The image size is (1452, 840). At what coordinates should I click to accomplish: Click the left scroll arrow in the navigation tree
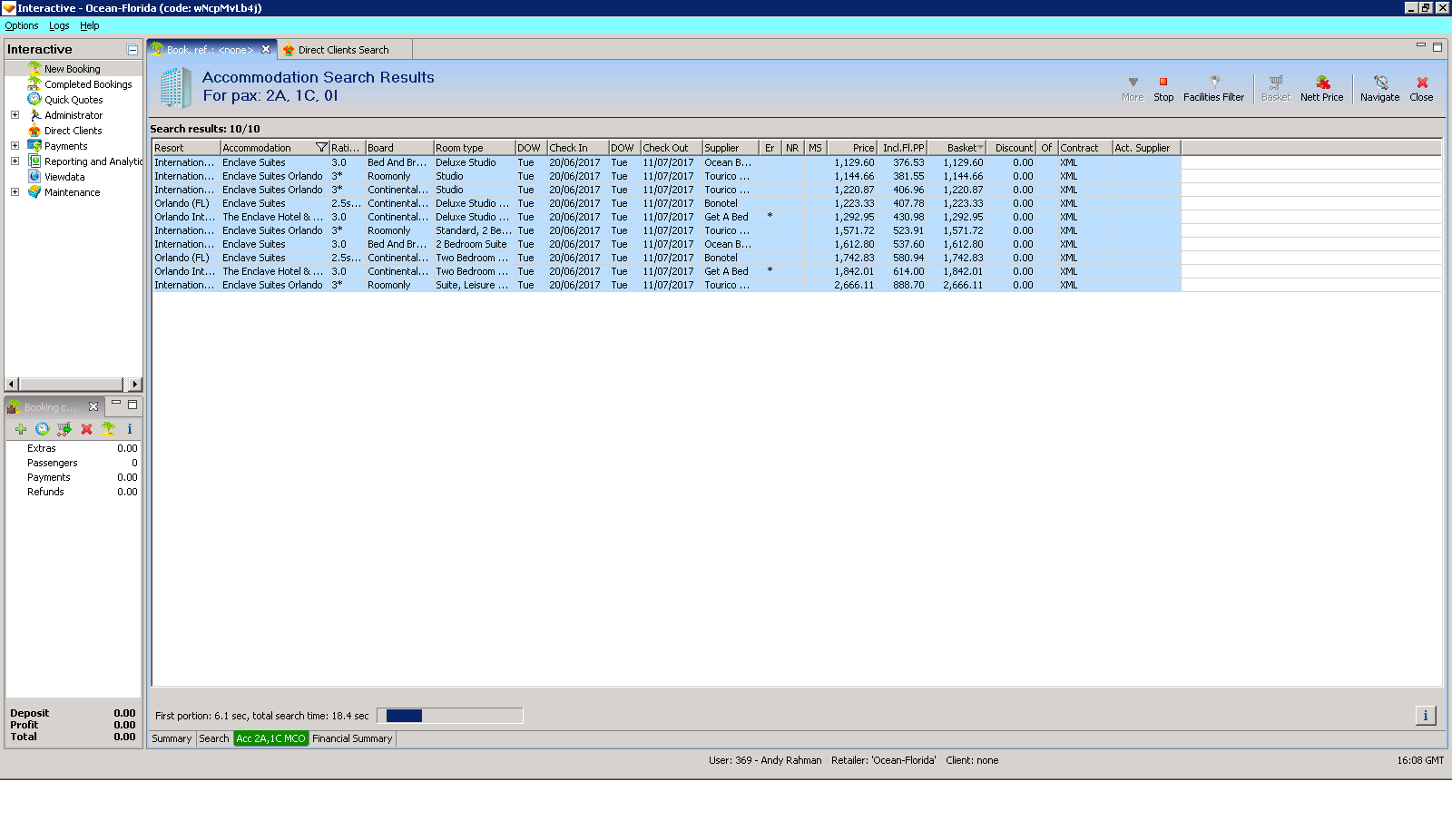[x=12, y=384]
